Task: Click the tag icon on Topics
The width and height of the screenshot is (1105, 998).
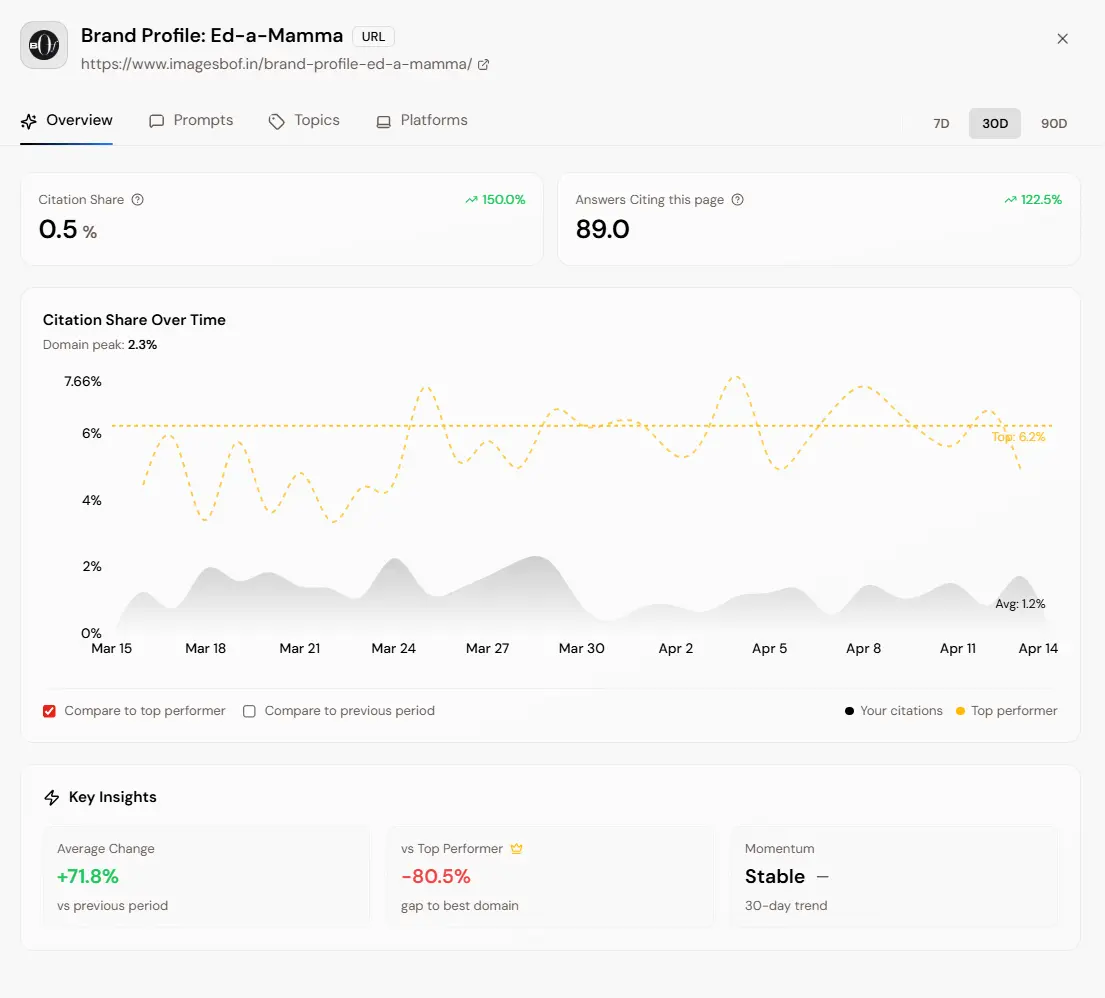Action: point(276,122)
